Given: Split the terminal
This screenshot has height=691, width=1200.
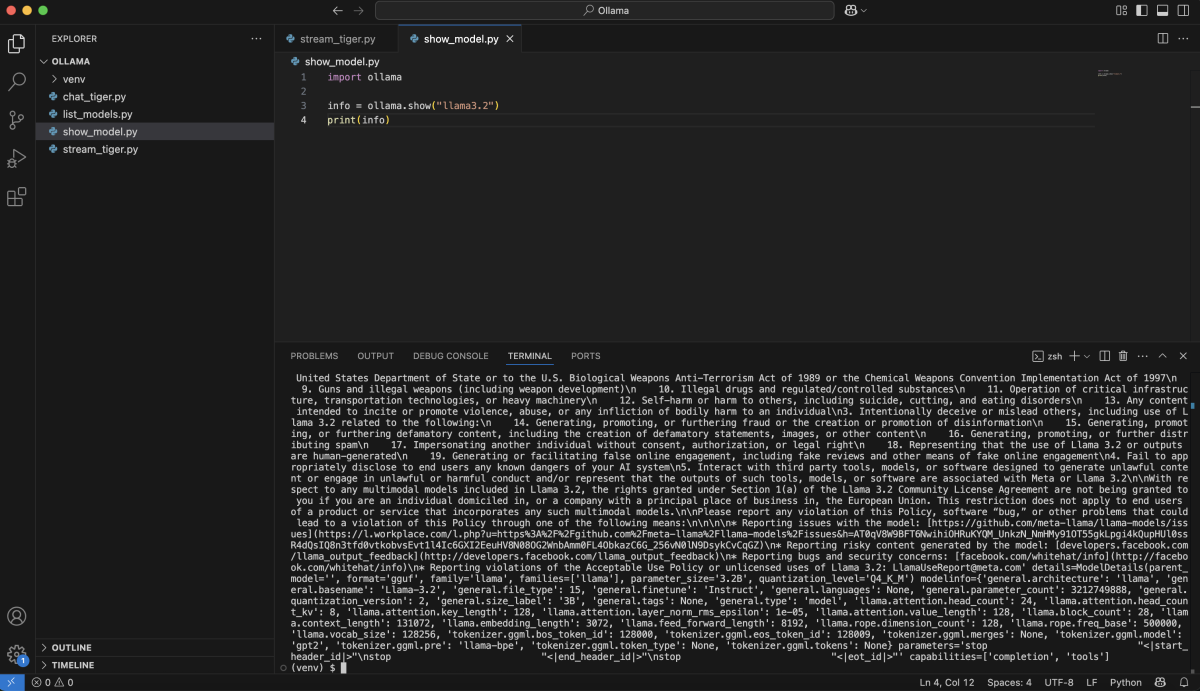Looking at the screenshot, I should tap(1105, 356).
